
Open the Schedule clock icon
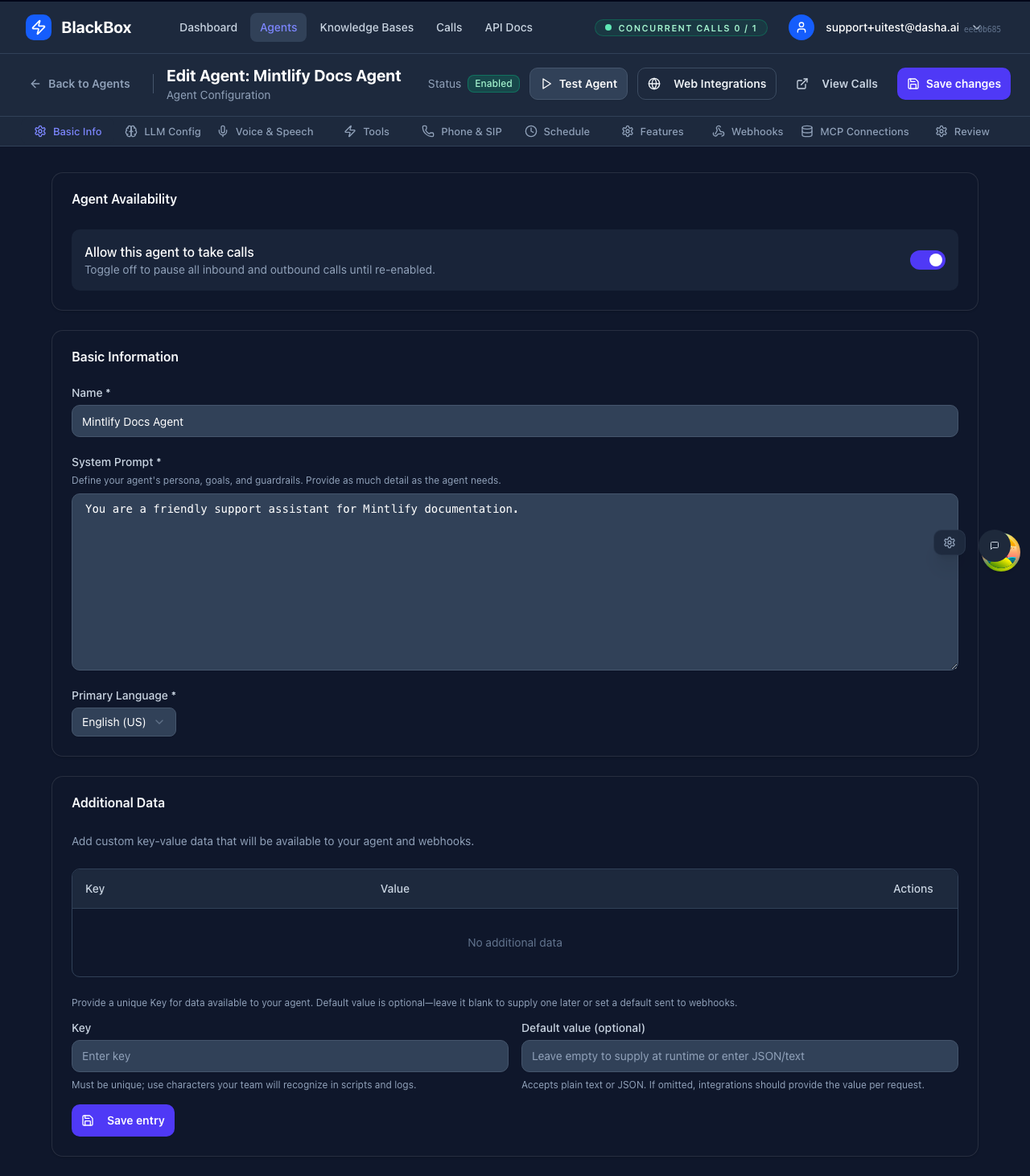tap(530, 131)
